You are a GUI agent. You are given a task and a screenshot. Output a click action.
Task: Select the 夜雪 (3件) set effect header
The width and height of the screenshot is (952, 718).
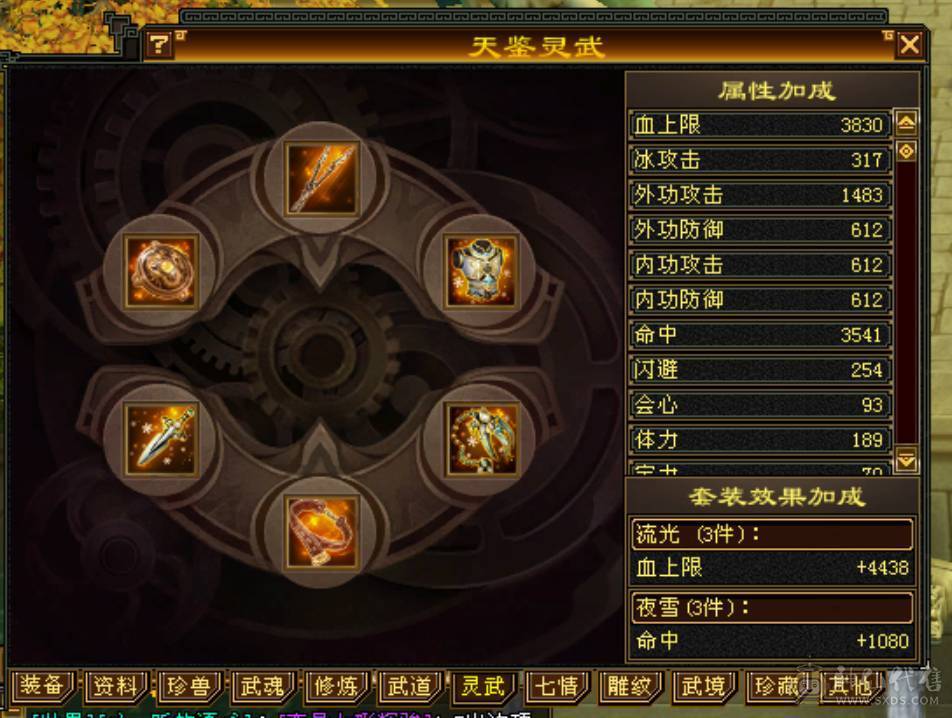(x=772, y=608)
